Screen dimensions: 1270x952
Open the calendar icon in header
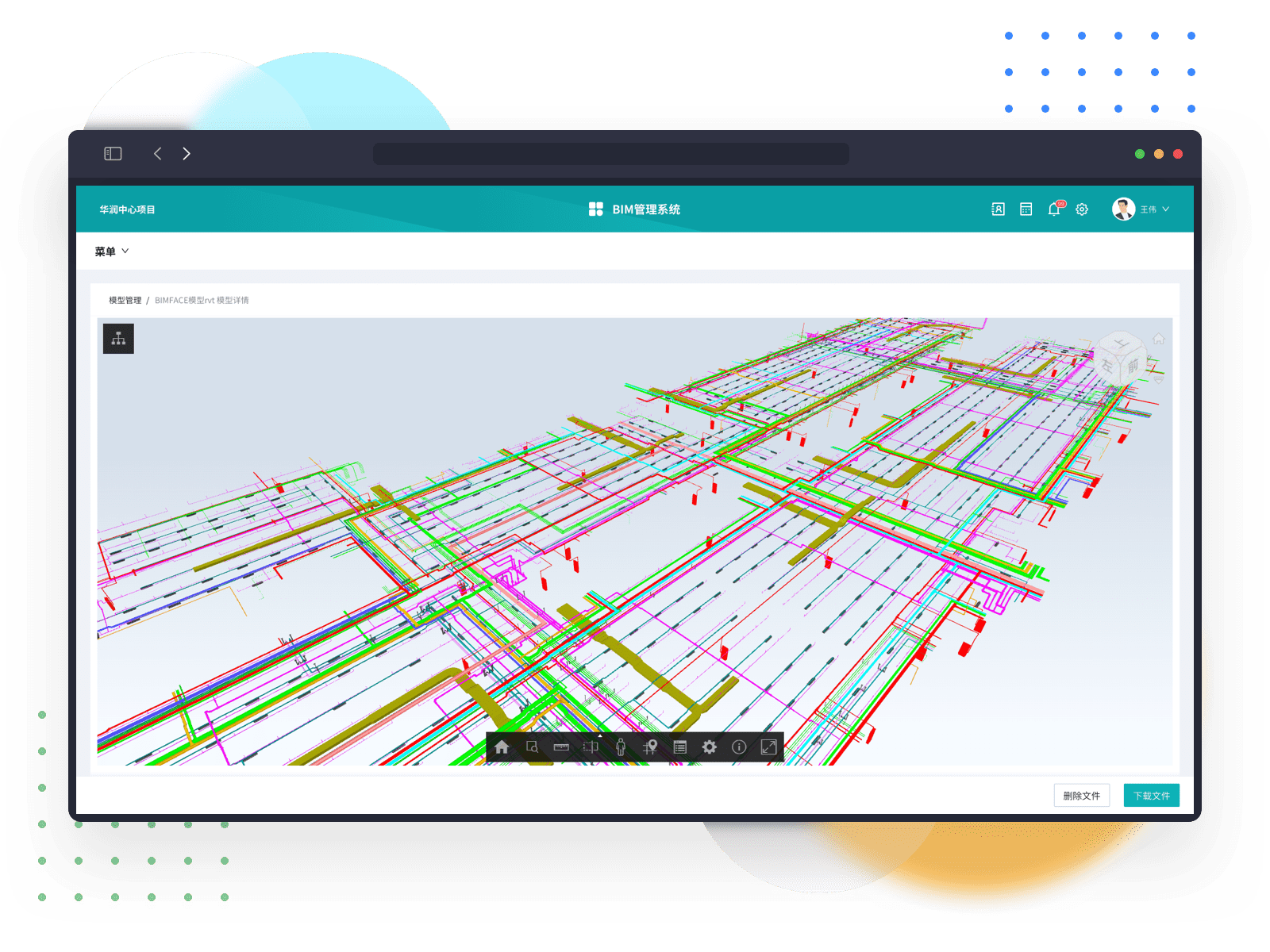tap(1026, 209)
